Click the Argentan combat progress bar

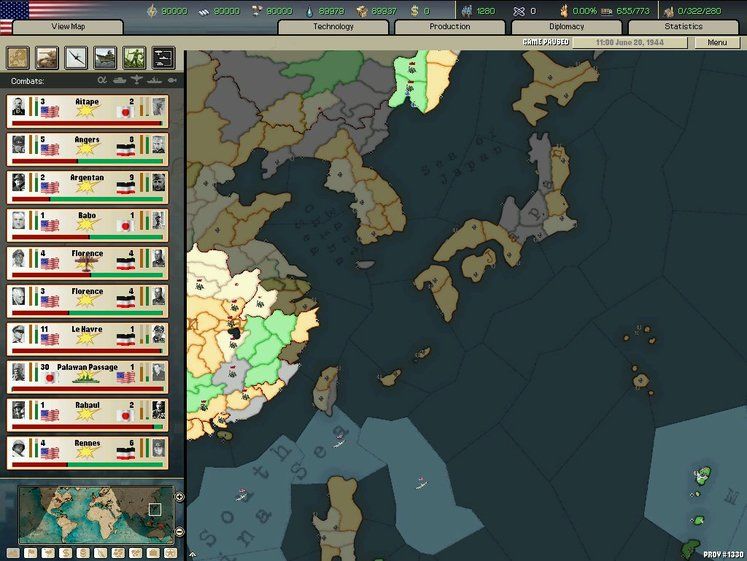click(87, 199)
